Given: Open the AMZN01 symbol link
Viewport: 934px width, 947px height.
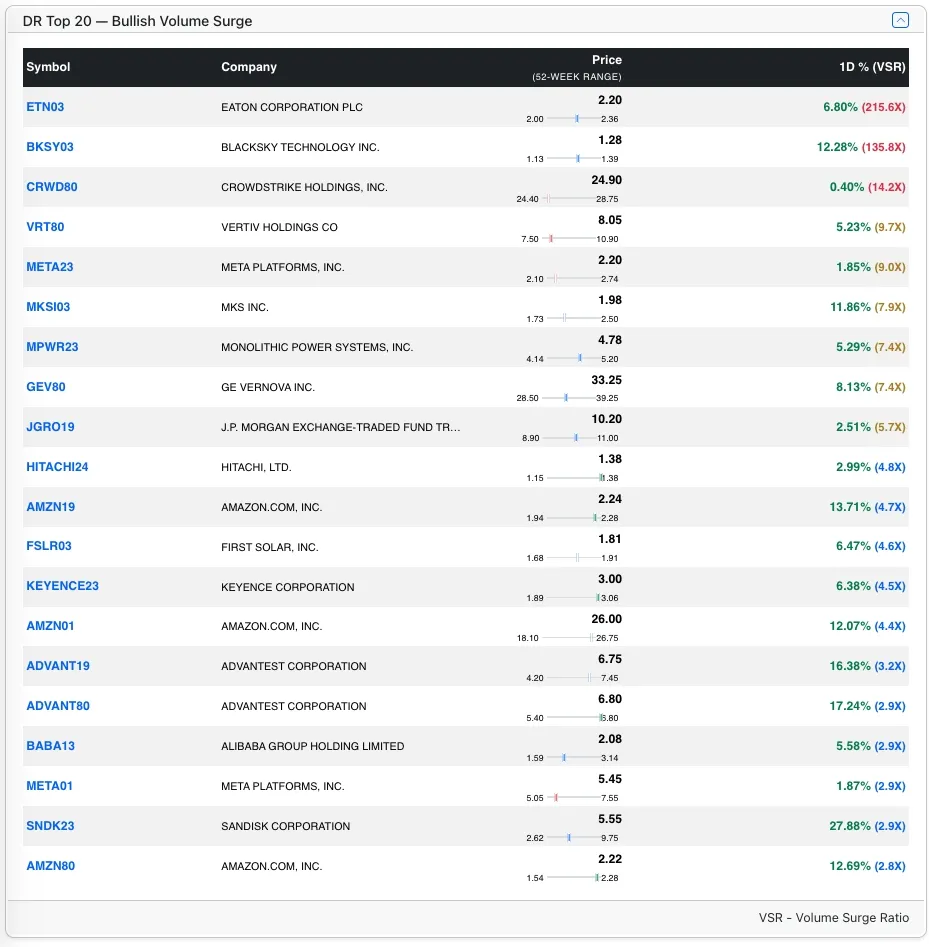Looking at the screenshot, I should [50, 626].
